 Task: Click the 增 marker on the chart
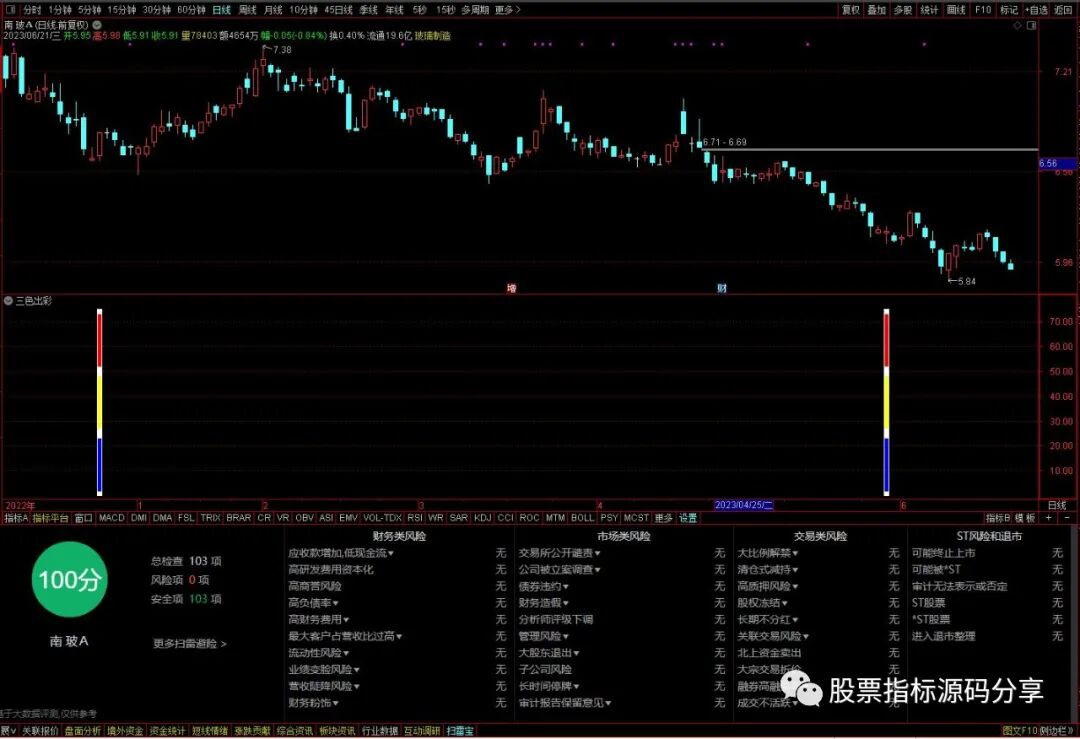(512, 288)
